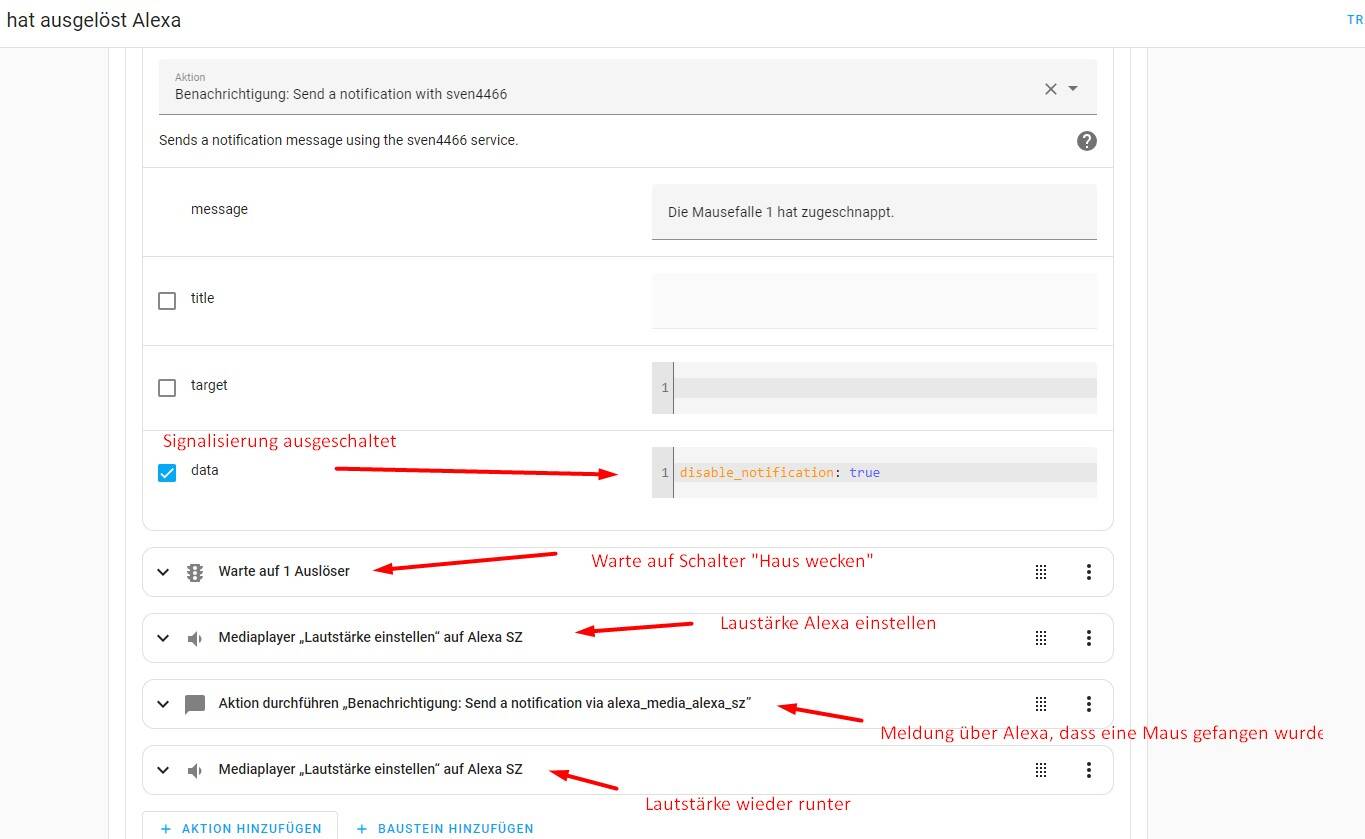Uncheck the data checkbox
This screenshot has width=1365, height=839.
click(x=167, y=473)
